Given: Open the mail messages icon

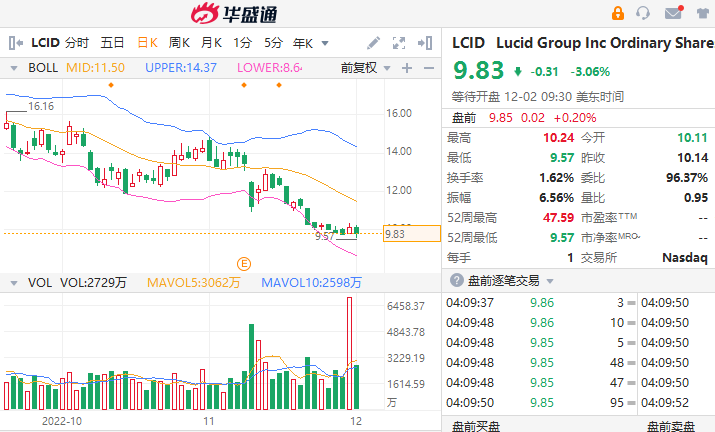Looking at the screenshot, I should point(674,13).
